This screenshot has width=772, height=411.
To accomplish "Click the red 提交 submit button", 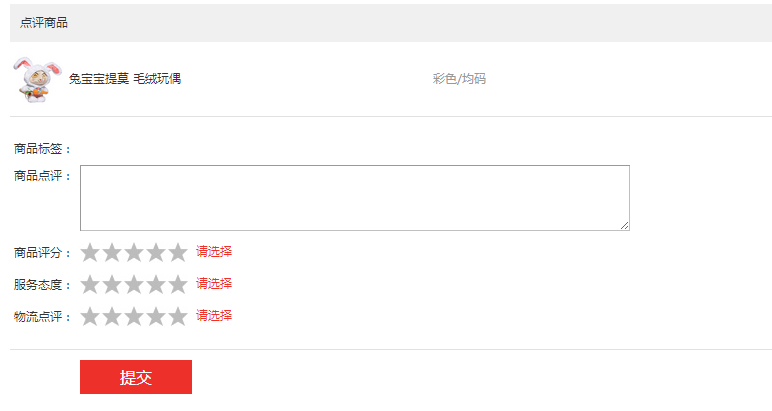I will 136,377.
